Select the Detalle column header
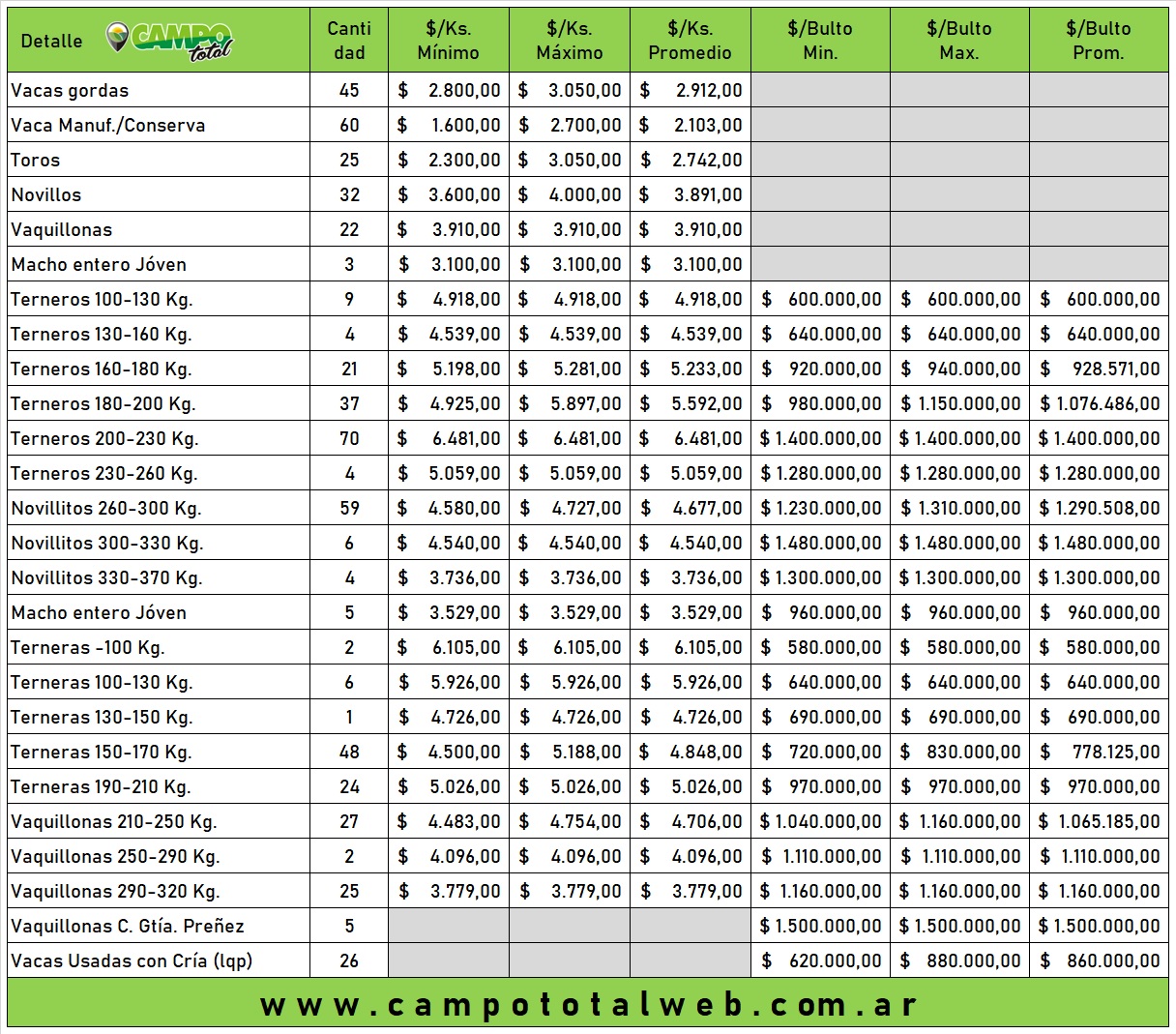1176x1034 pixels. [x=51, y=41]
